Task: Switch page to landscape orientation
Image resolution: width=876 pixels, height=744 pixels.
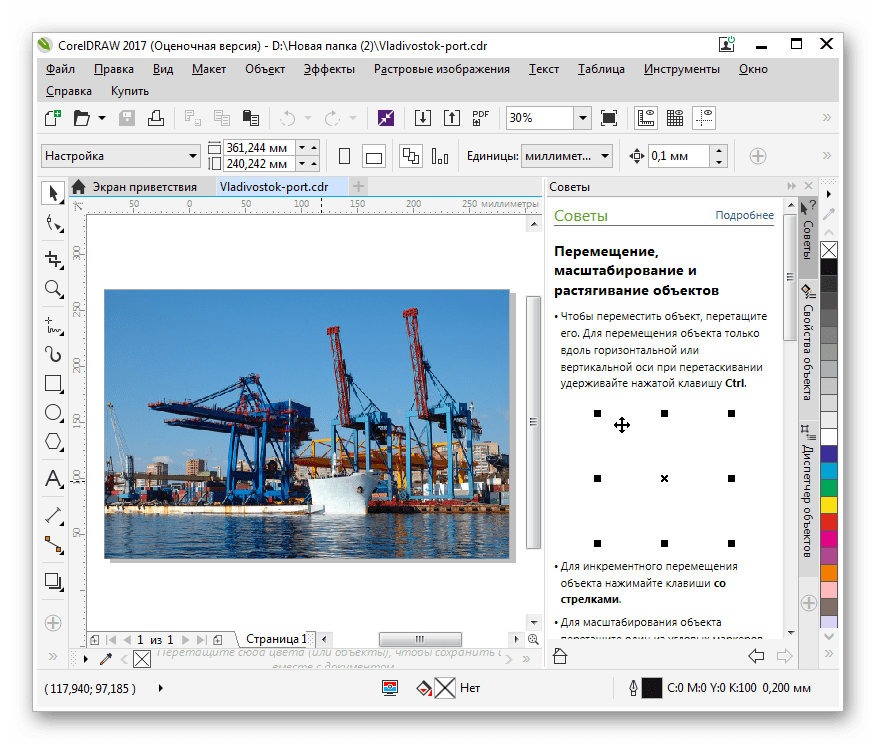Action: click(x=374, y=156)
